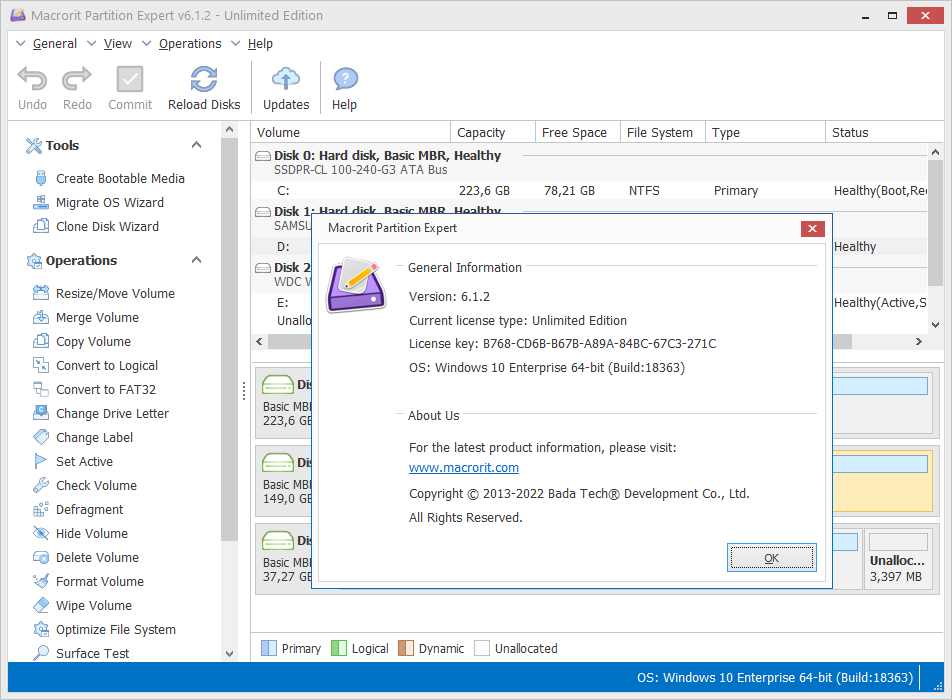
Task: Open the Help menu
Action: click(x=260, y=44)
